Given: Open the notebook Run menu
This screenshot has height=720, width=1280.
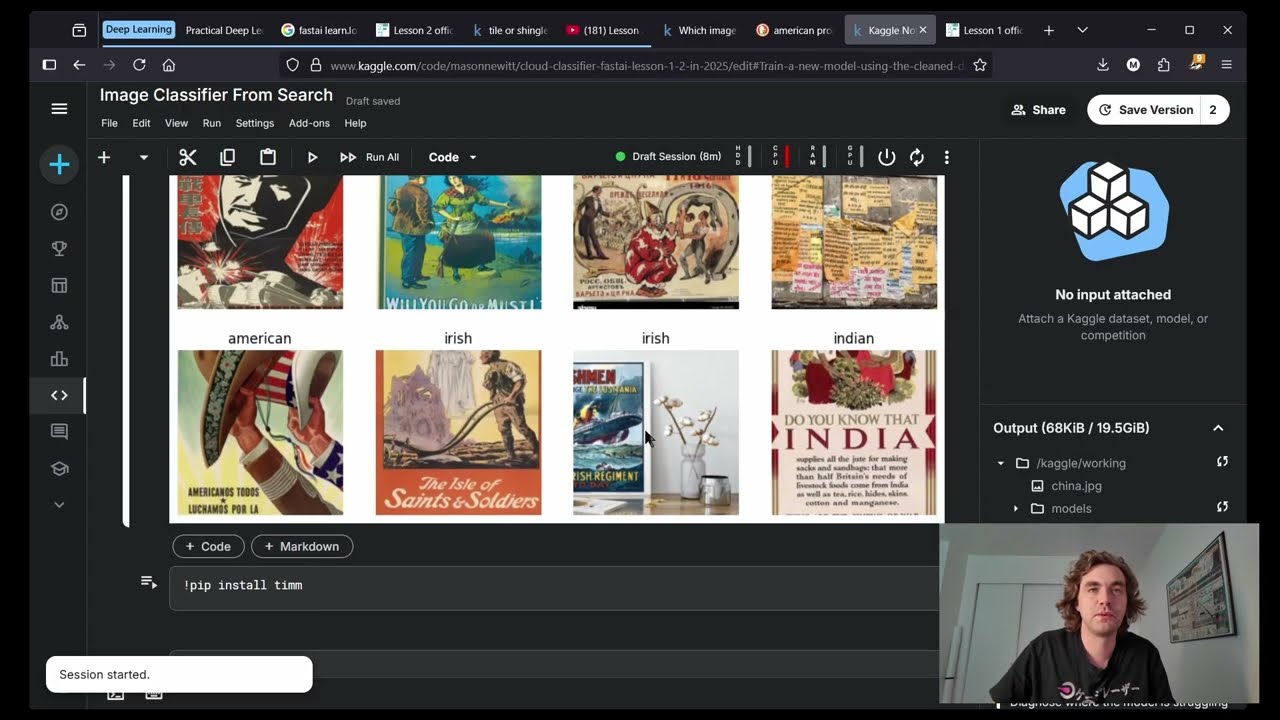Looking at the screenshot, I should point(212,123).
